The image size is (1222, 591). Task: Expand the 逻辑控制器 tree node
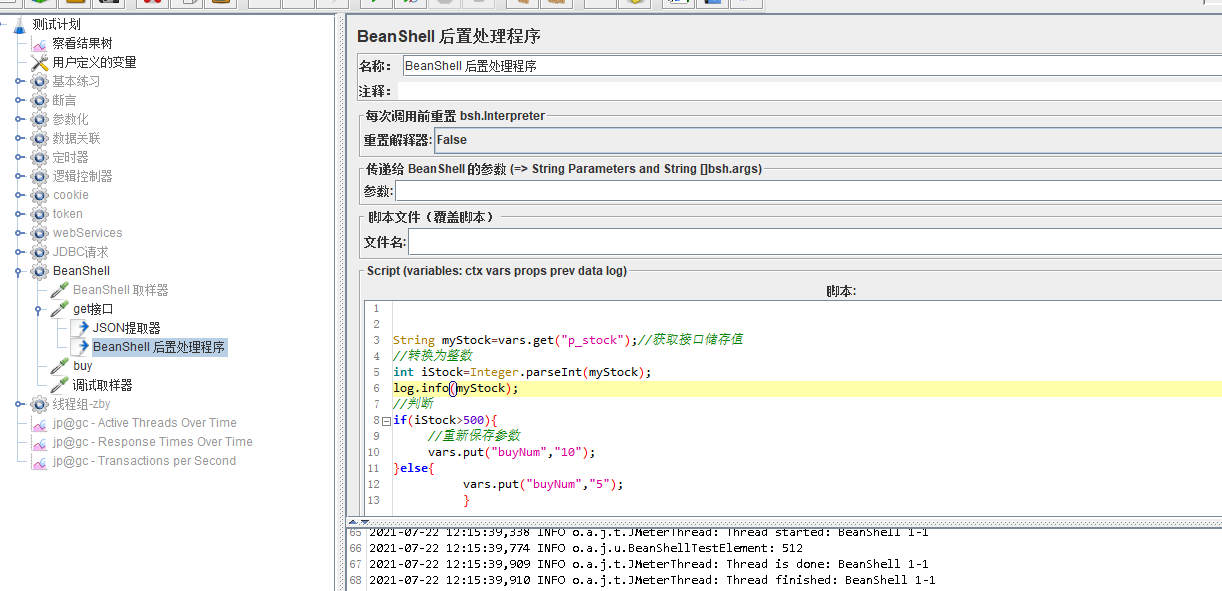point(19,176)
